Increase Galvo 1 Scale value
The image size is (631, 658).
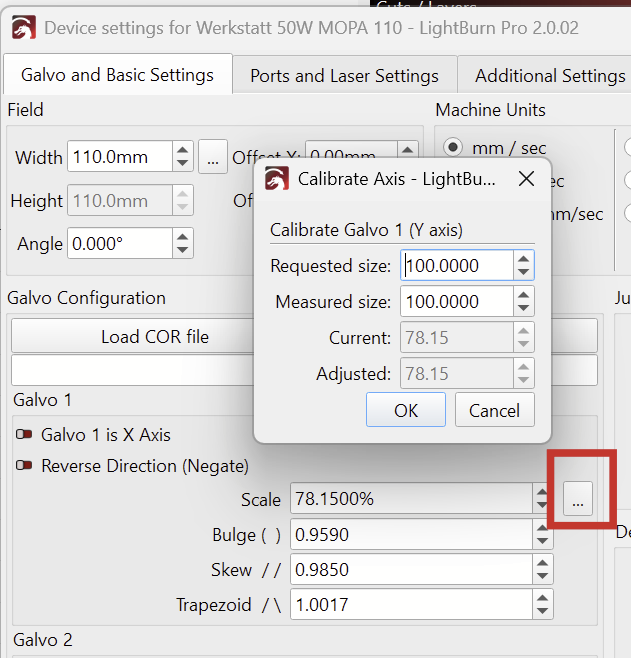tap(542, 492)
